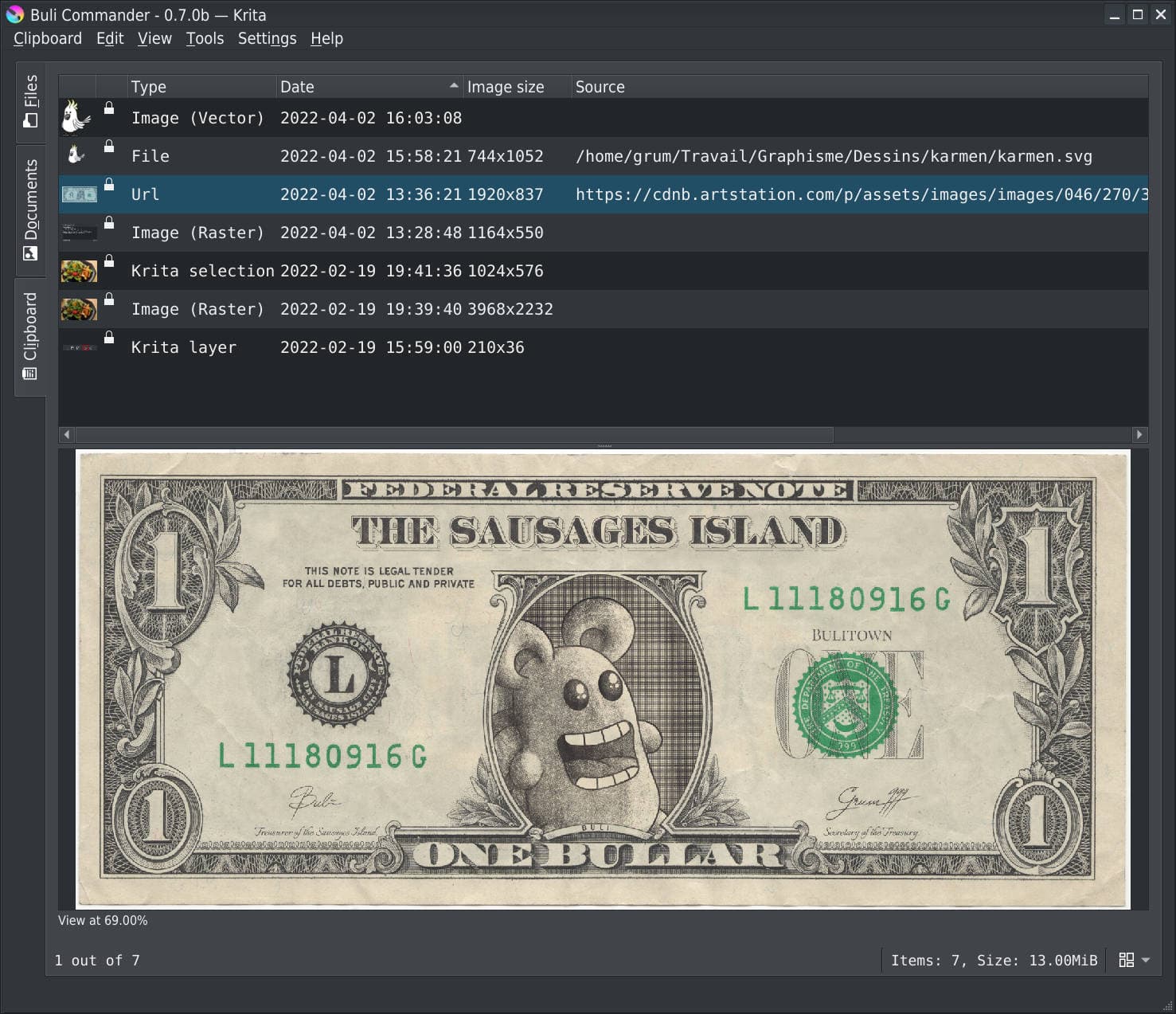1176x1014 pixels.
Task: Click the date 2022-04-02 13:36:21
Action: [x=371, y=194]
